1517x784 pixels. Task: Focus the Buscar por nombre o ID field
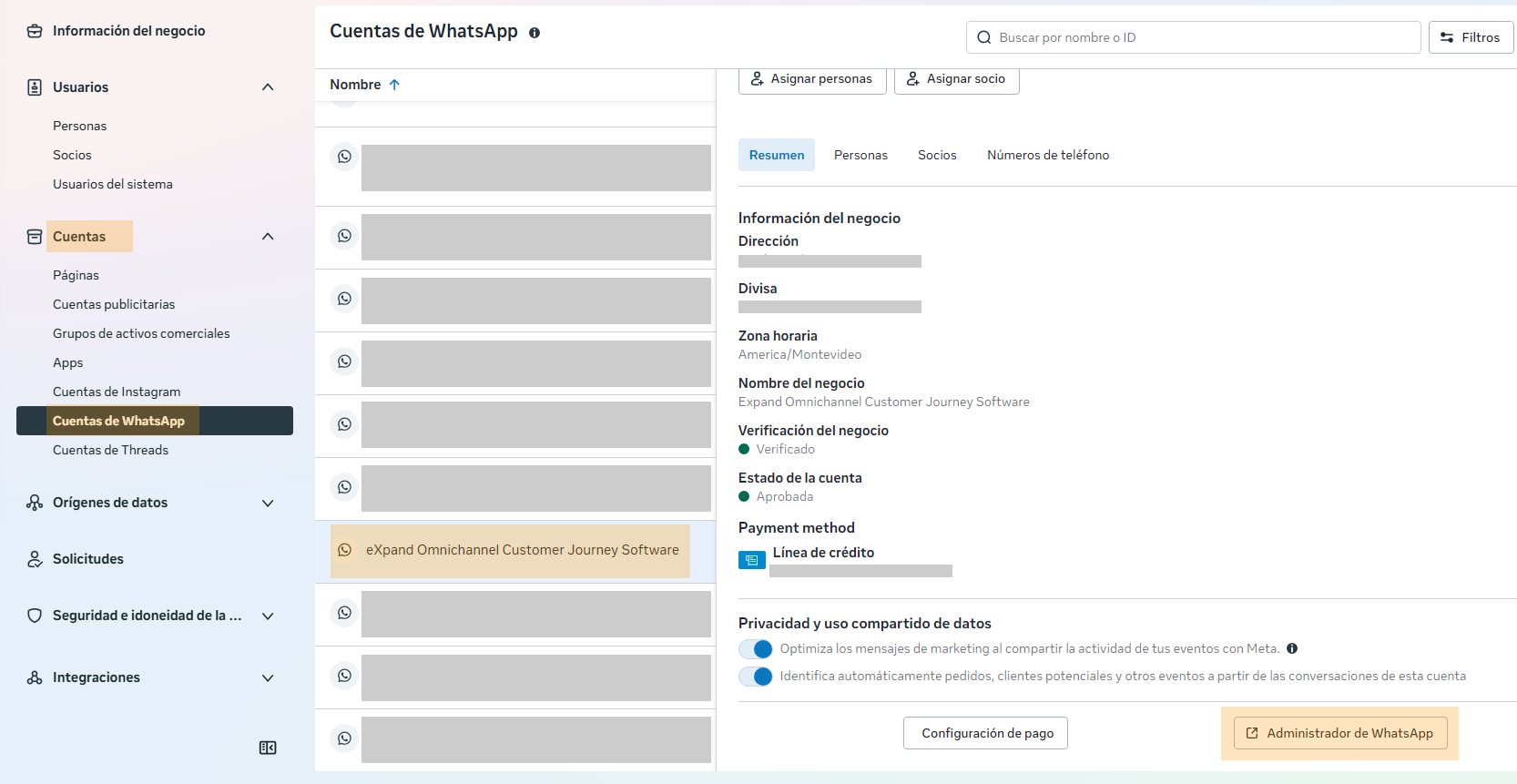coord(1193,37)
